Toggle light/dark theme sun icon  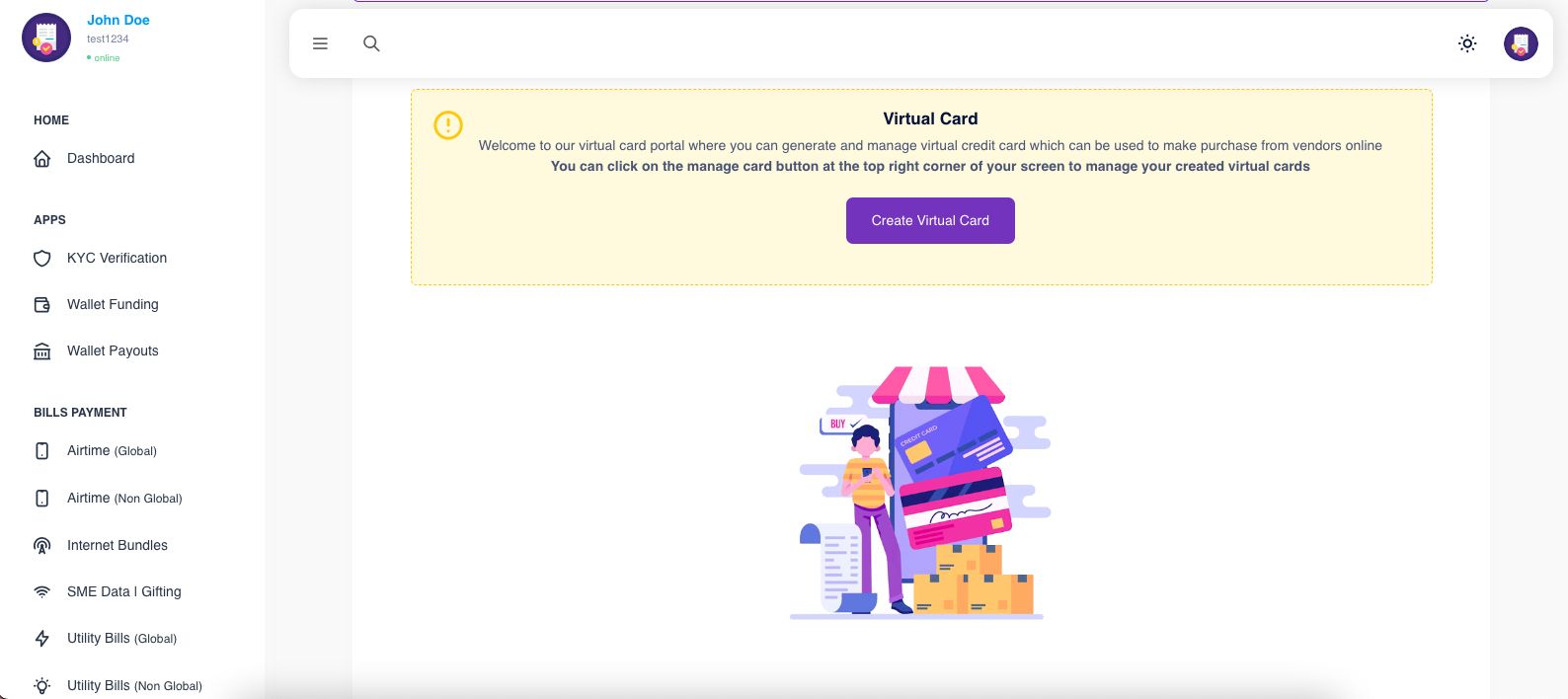click(x=1467, y=43)
